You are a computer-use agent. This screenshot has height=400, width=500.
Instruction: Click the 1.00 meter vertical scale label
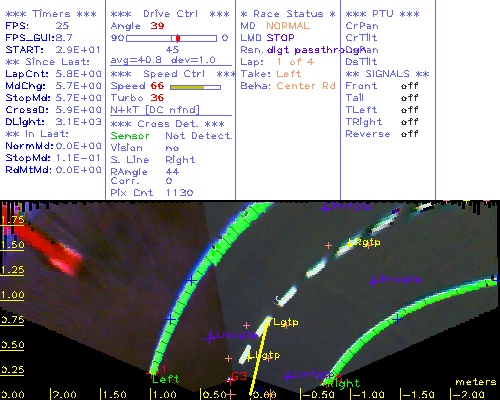pos(13,295)
